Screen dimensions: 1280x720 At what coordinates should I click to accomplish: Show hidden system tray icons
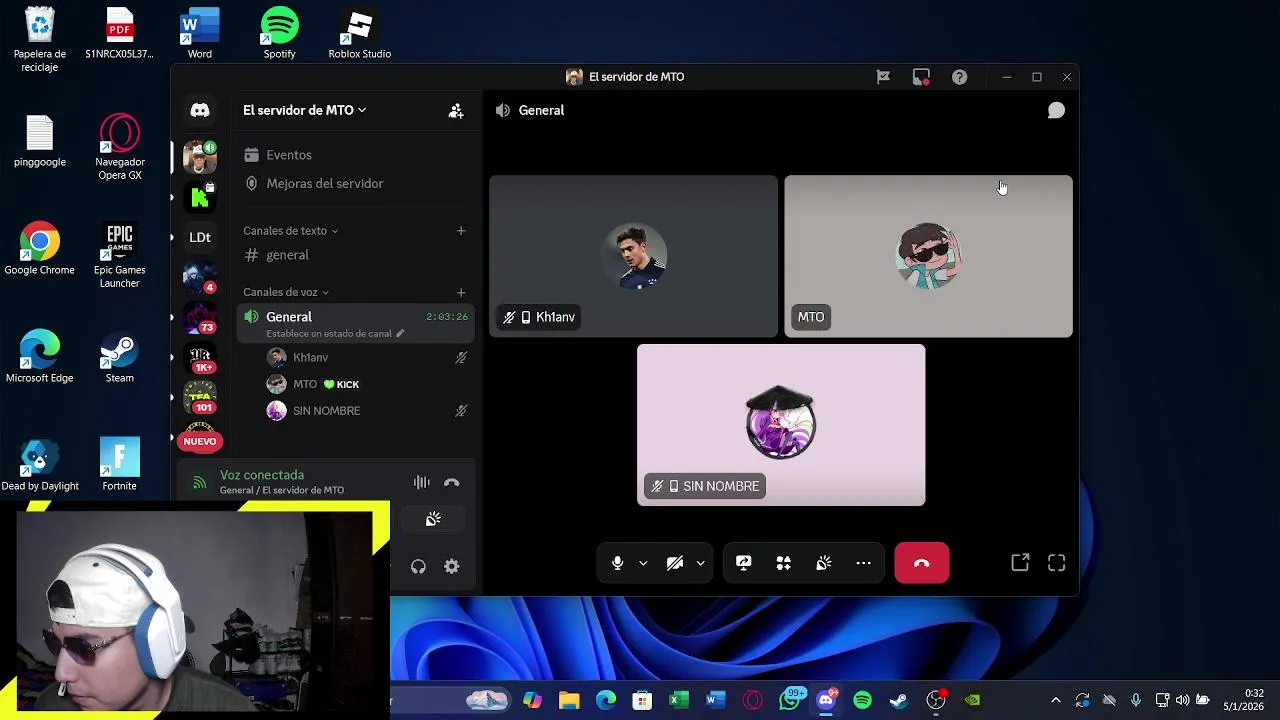coord(1056,700)
